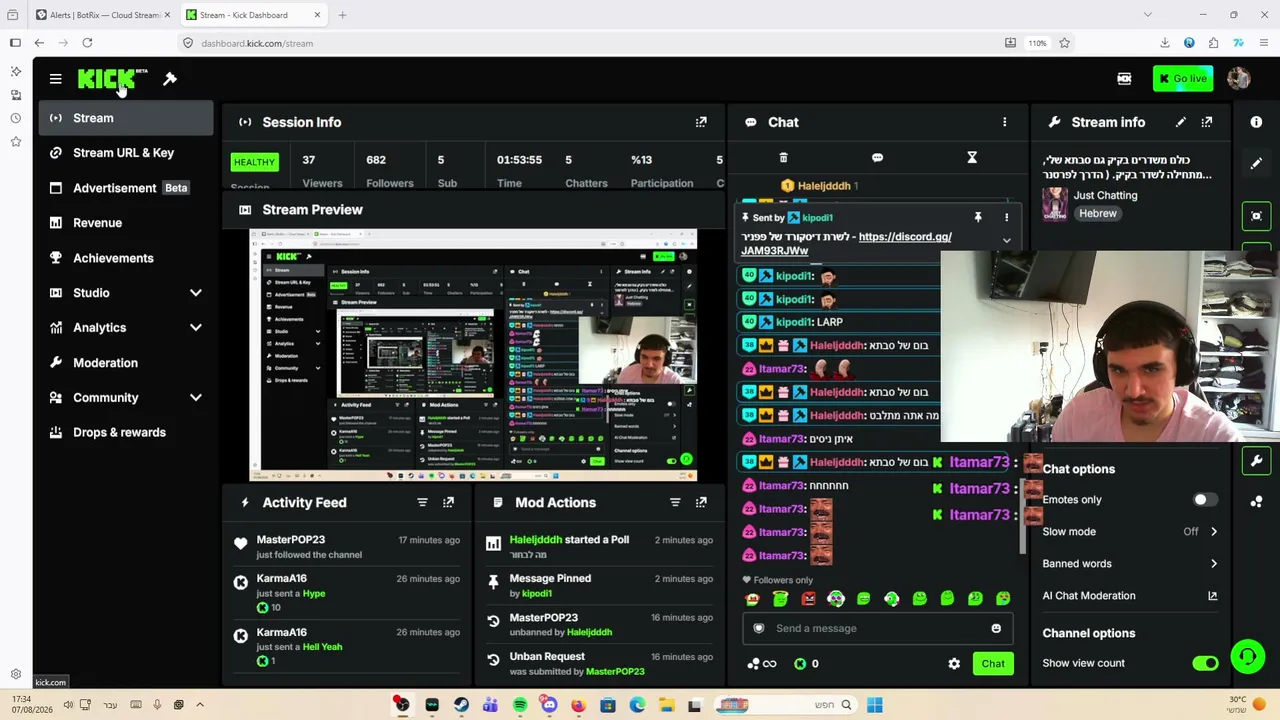Open Moderation page
1280x720 pixels.
point(125,363)
